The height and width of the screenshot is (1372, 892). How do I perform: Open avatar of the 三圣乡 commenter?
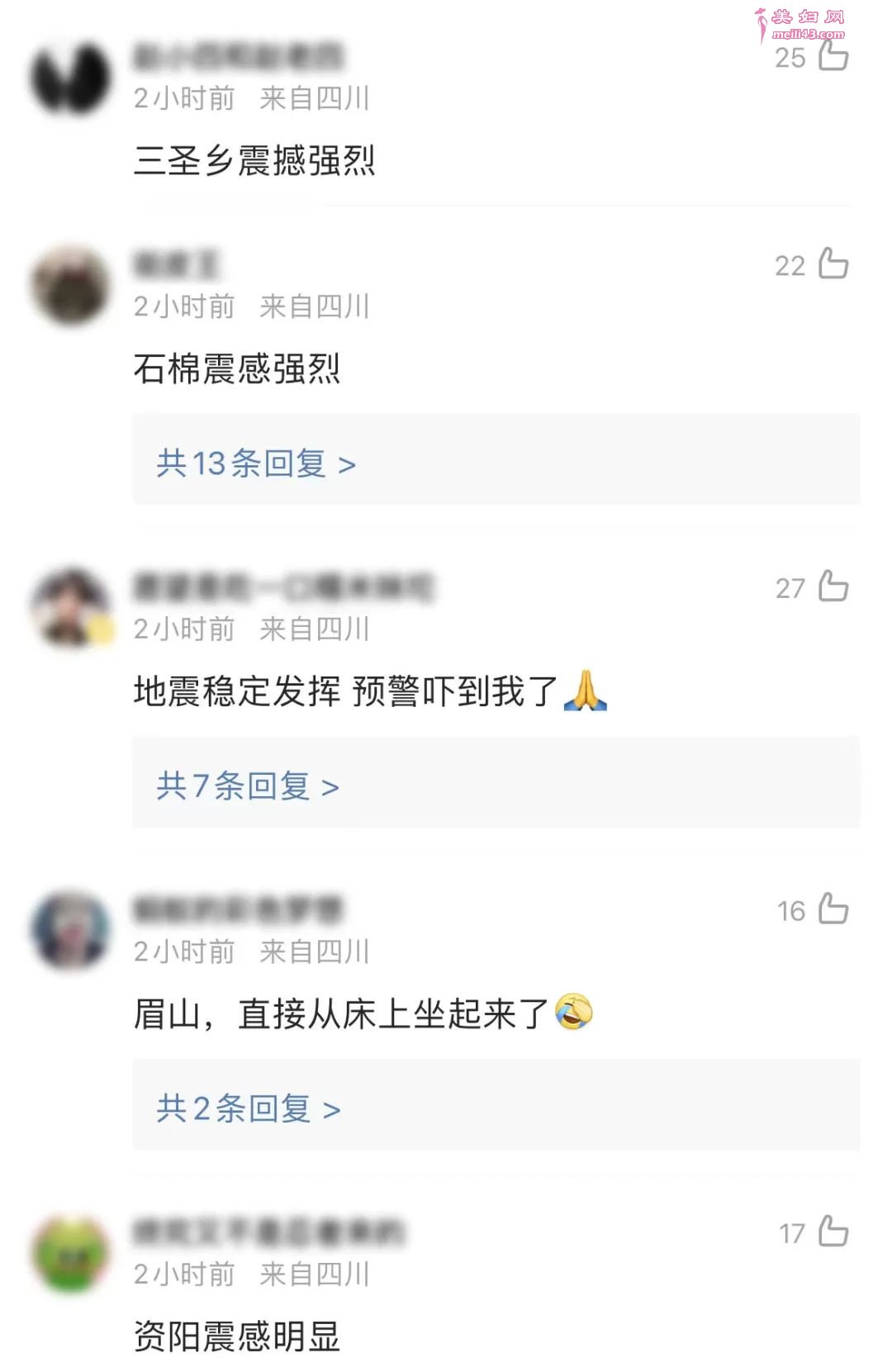tap(71, 78)
